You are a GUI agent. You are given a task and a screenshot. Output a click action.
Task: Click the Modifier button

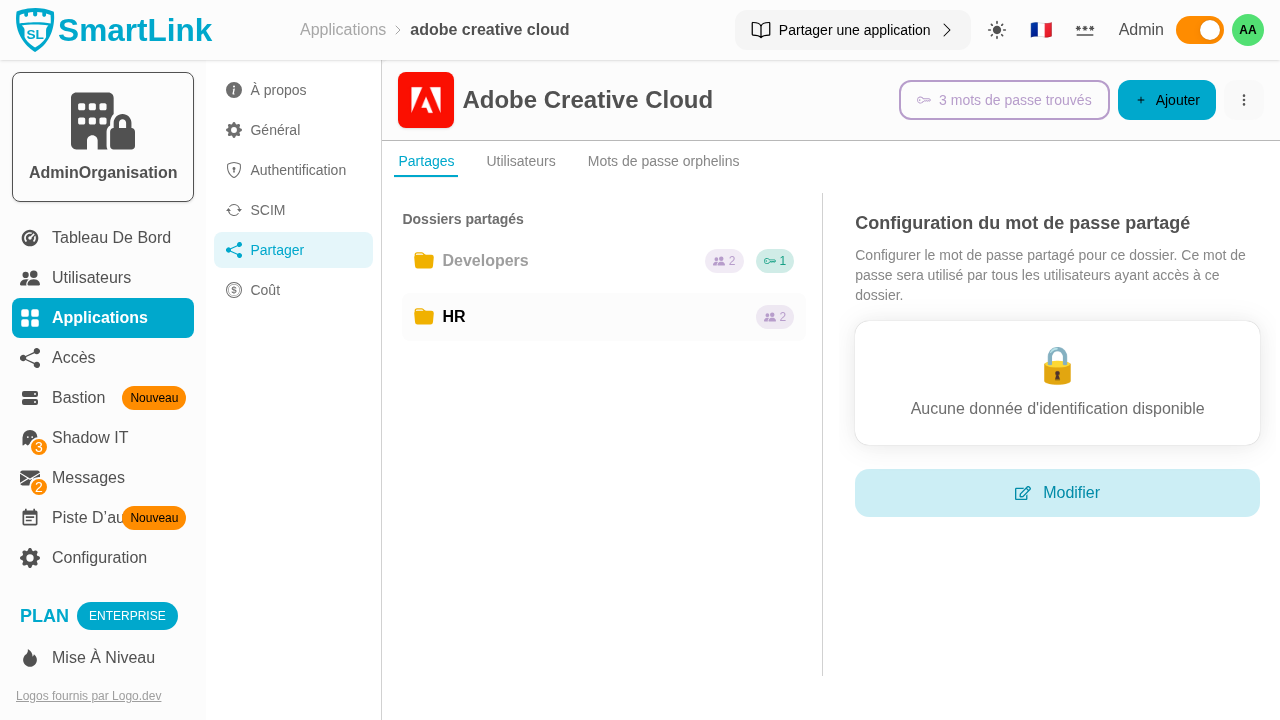point(1057,493)
